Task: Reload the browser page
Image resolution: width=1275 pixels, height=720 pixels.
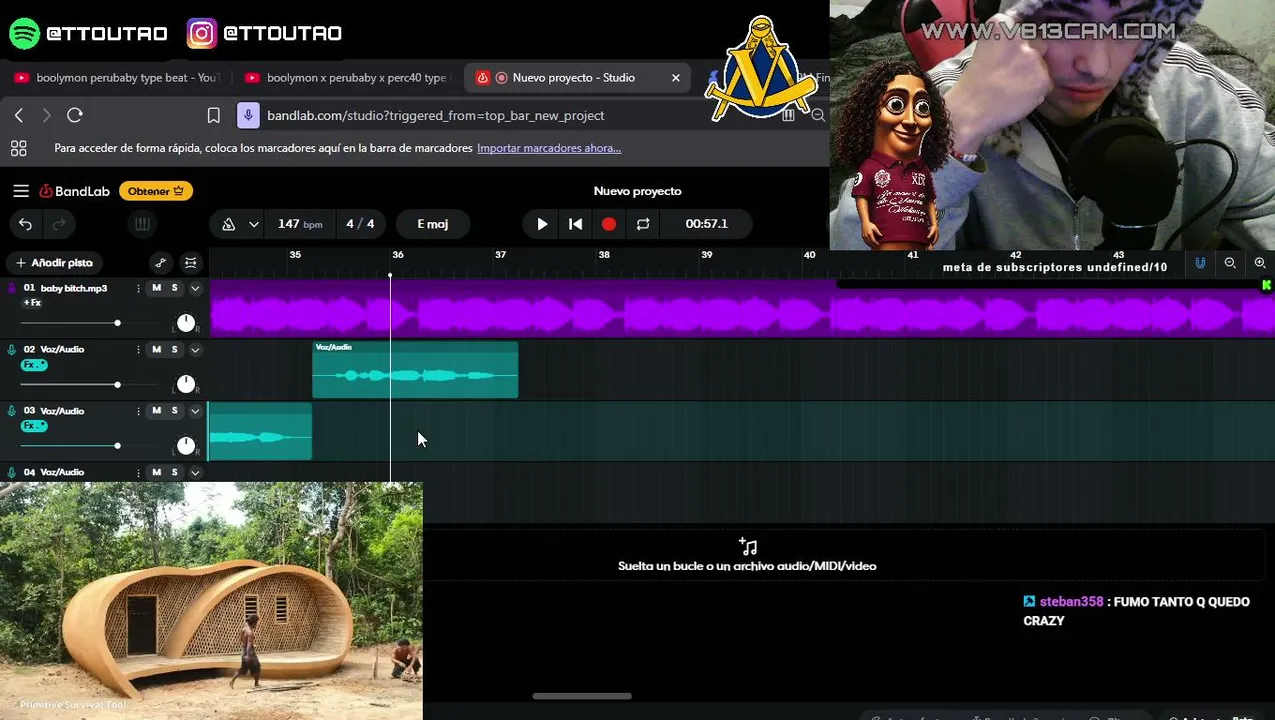Action: 75,116
